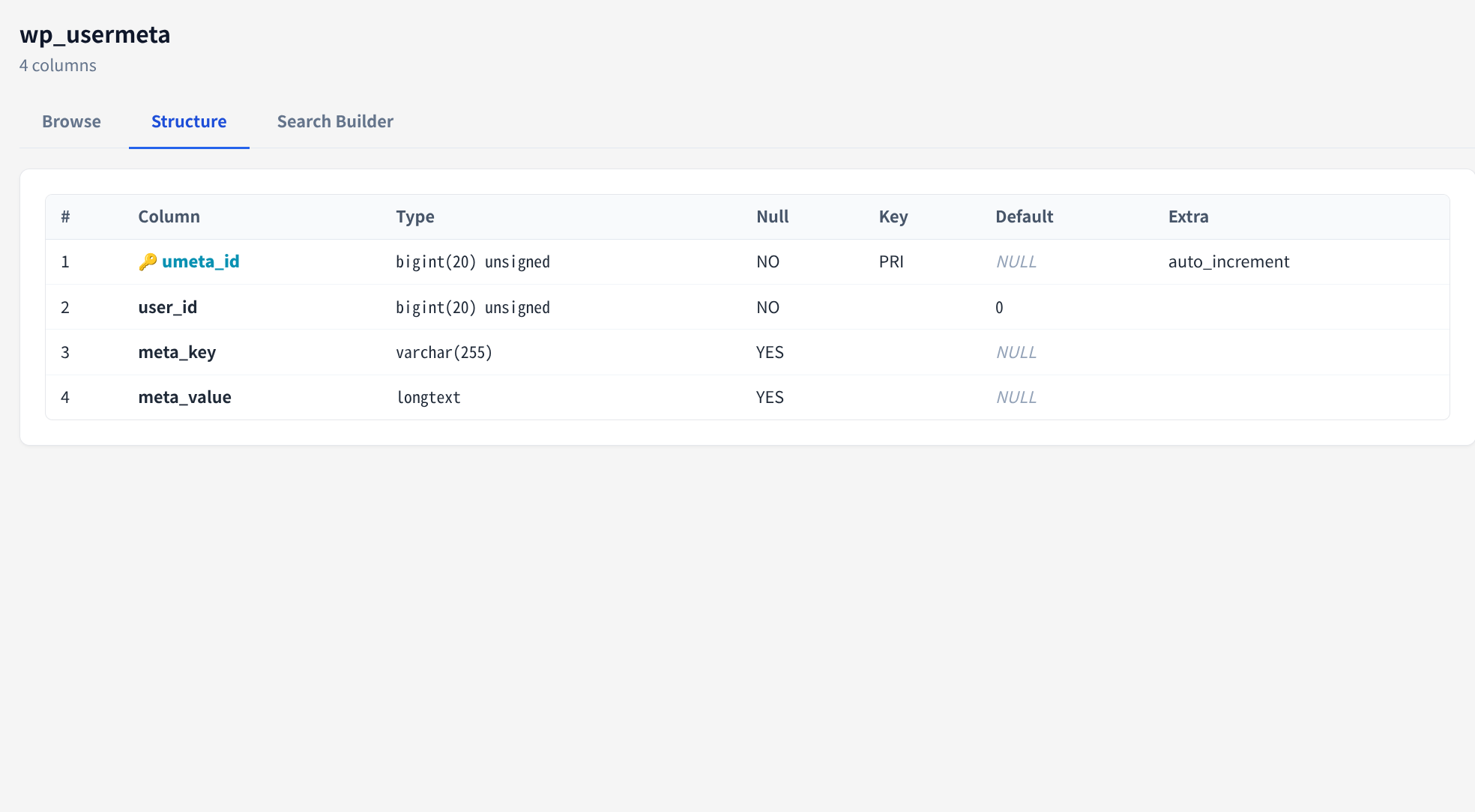Click the primary key icon beside umeta_id
Image resolution: width=1475 pixels, height=812 pixels.
coord(147,261)
